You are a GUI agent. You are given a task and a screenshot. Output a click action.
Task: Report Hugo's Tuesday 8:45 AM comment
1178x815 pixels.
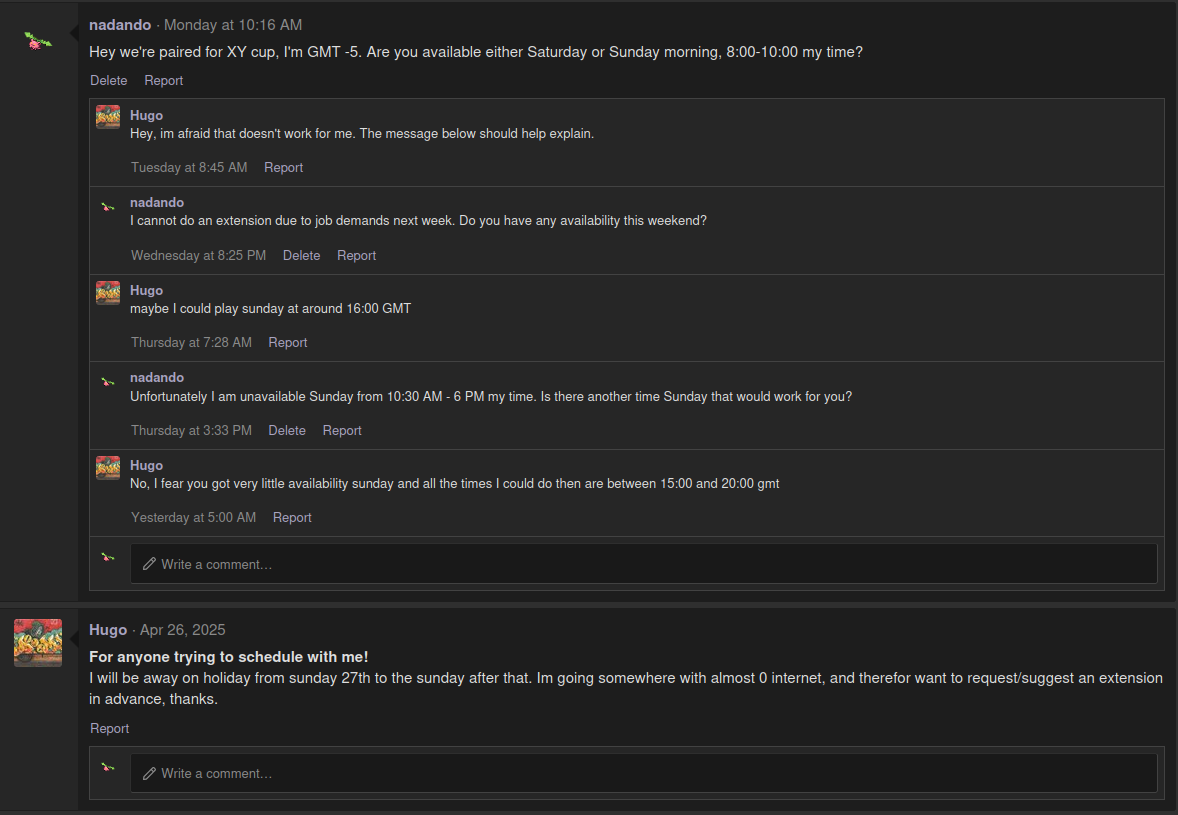(283, 168)
